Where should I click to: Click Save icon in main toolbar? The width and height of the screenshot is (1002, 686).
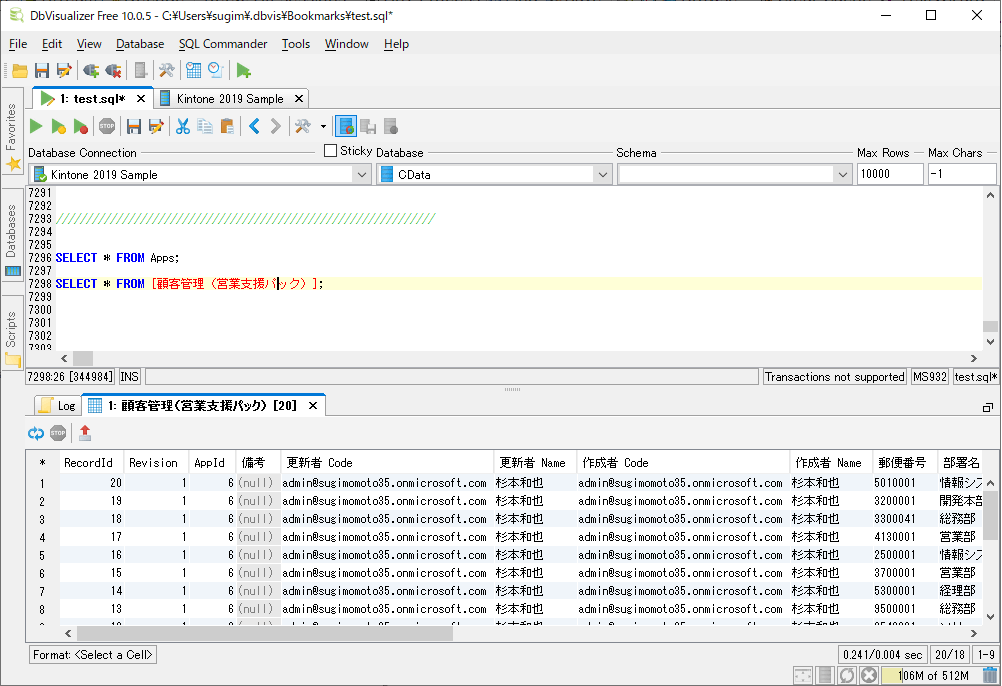(x=42, y=70)
